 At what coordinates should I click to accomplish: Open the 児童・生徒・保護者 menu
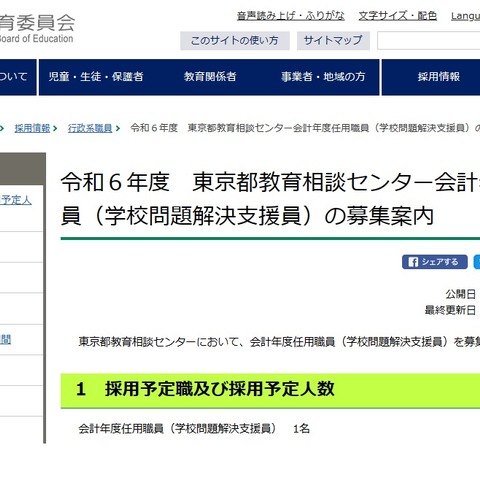96,77
